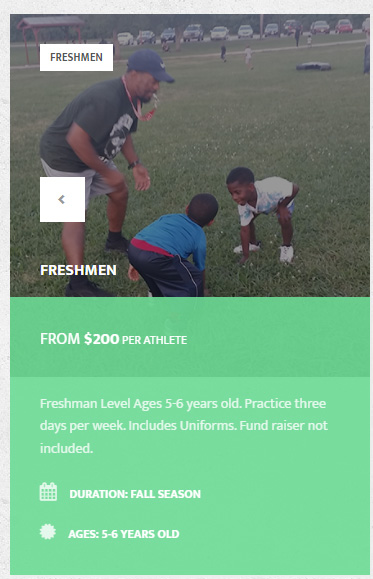The image size is (373, 579).
Task: Click the left chevron previous-slide arrow
Action: [x=62, y=199]
